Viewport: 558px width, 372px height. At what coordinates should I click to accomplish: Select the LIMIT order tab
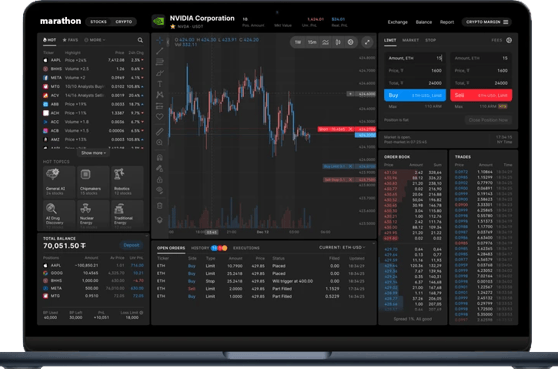click(390, 40)
